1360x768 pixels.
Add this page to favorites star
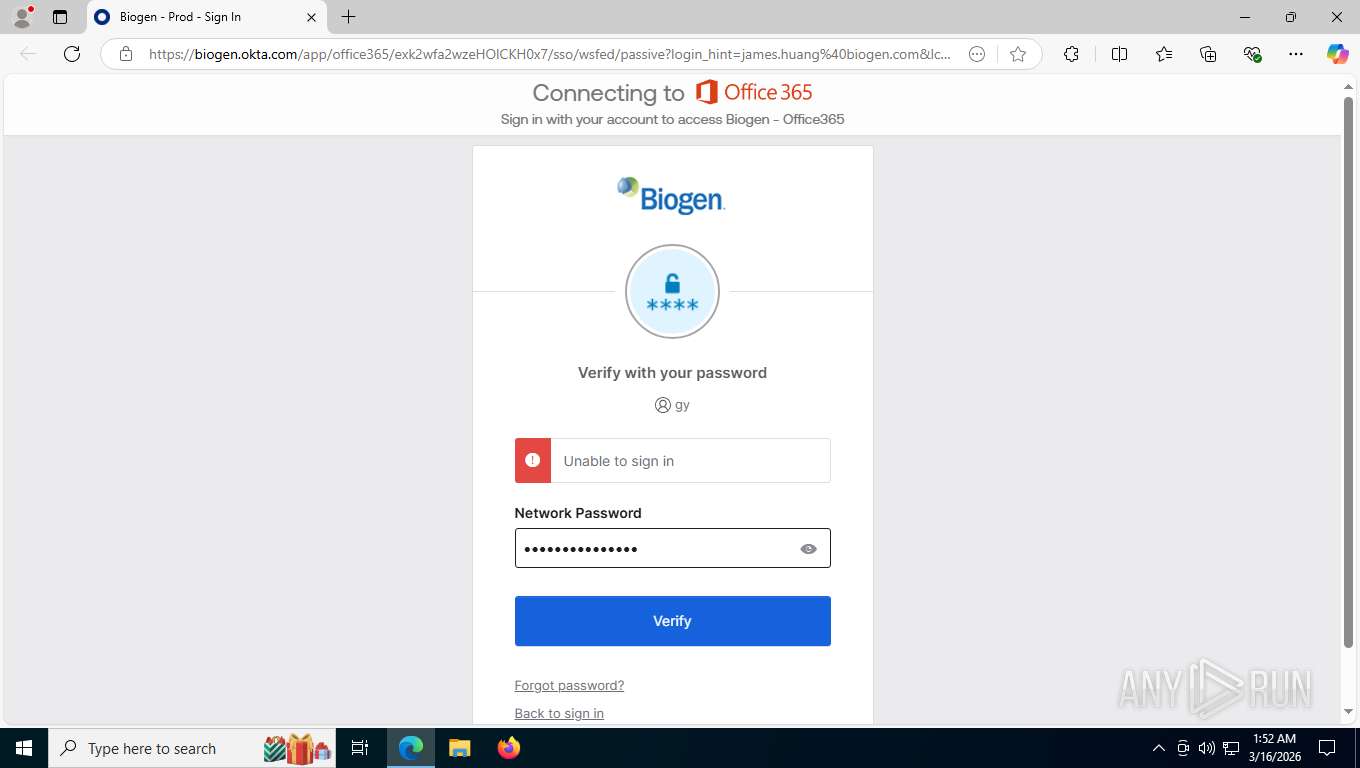click(x=1018, y=54)
